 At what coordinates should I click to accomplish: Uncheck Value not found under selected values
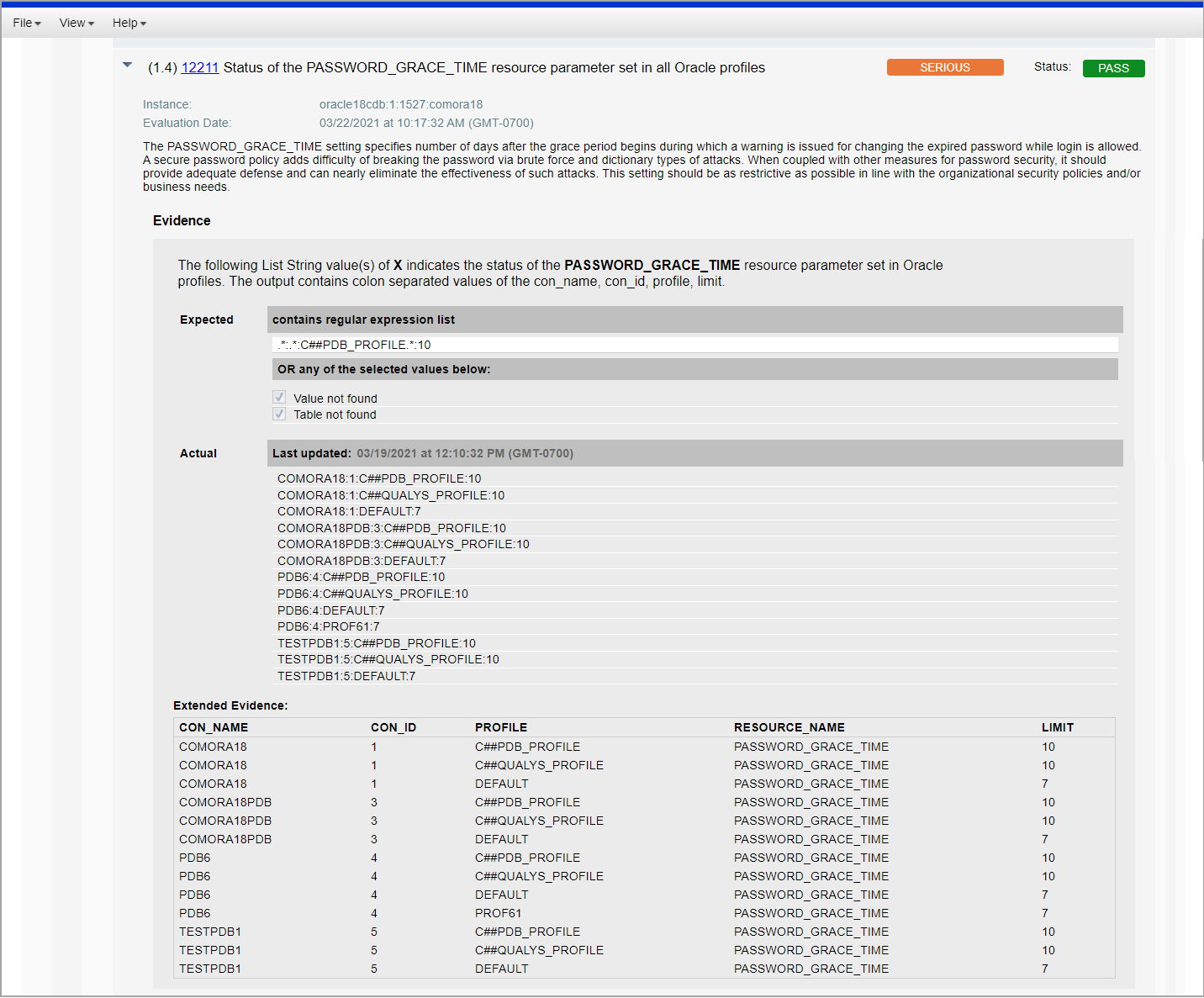point(278,396)
